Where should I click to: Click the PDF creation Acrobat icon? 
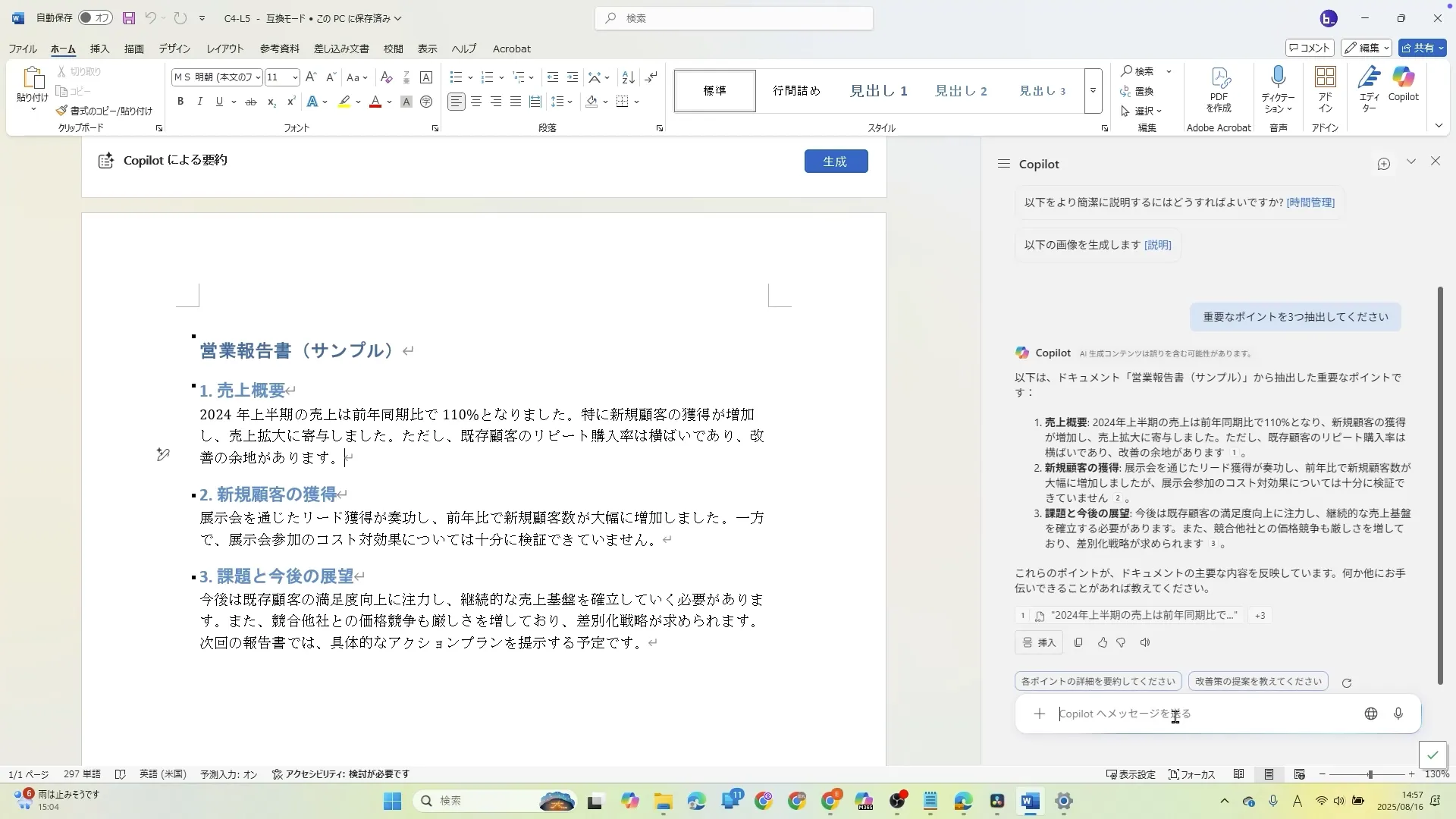tap(1219, 83)
